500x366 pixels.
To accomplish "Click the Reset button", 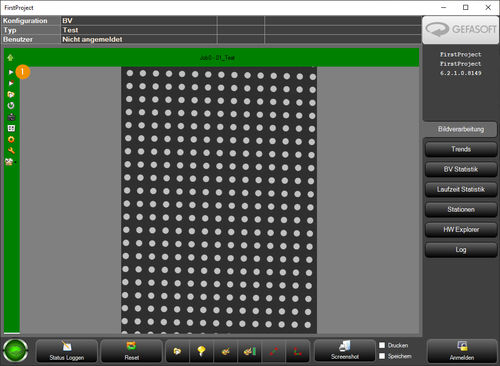I will click(132, 351).
